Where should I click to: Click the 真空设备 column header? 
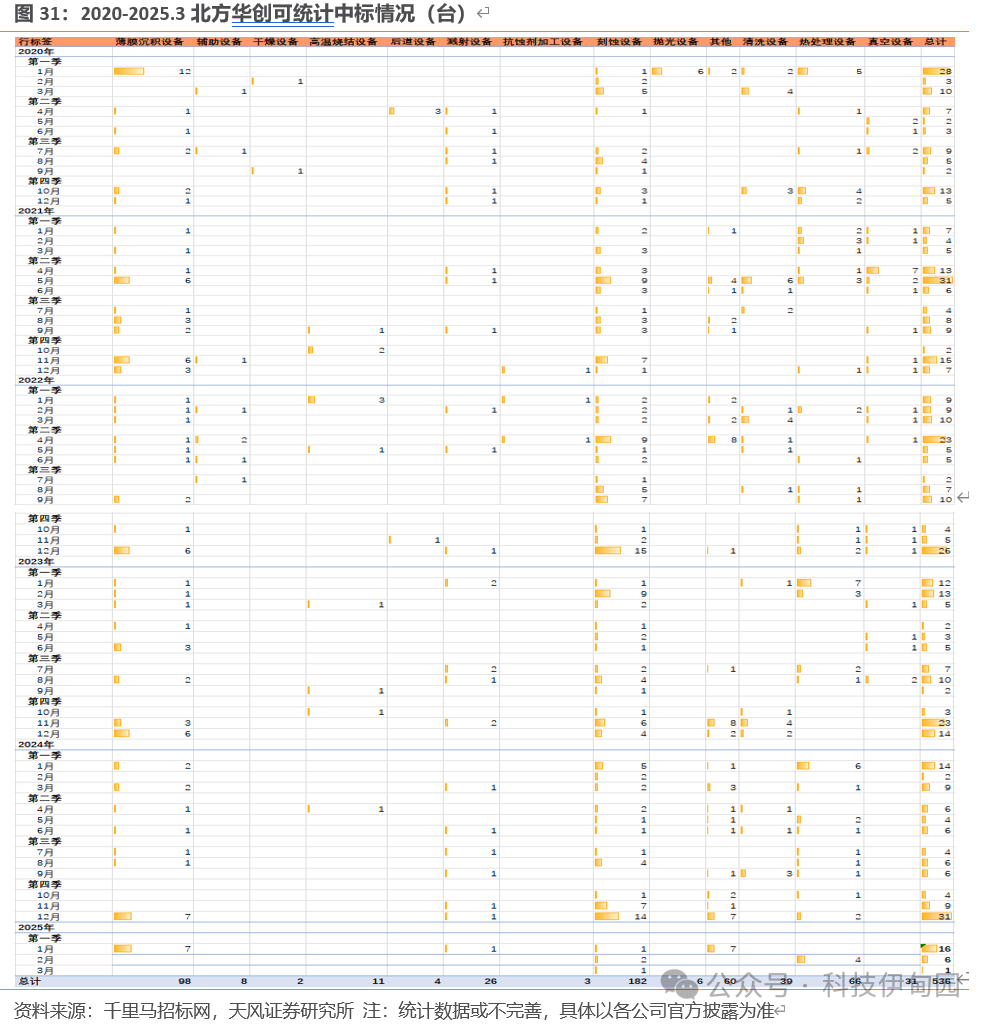pos(890,42)
